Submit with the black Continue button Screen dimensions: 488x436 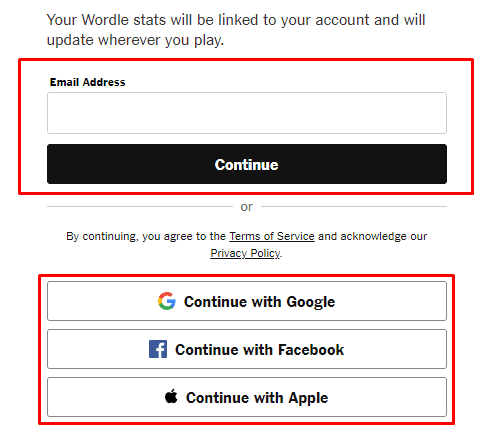pos(247,164)
